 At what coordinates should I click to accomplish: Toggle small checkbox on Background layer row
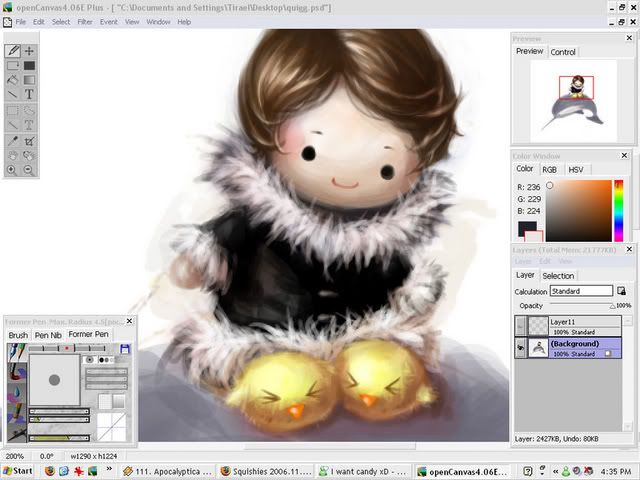pos(608,353)
